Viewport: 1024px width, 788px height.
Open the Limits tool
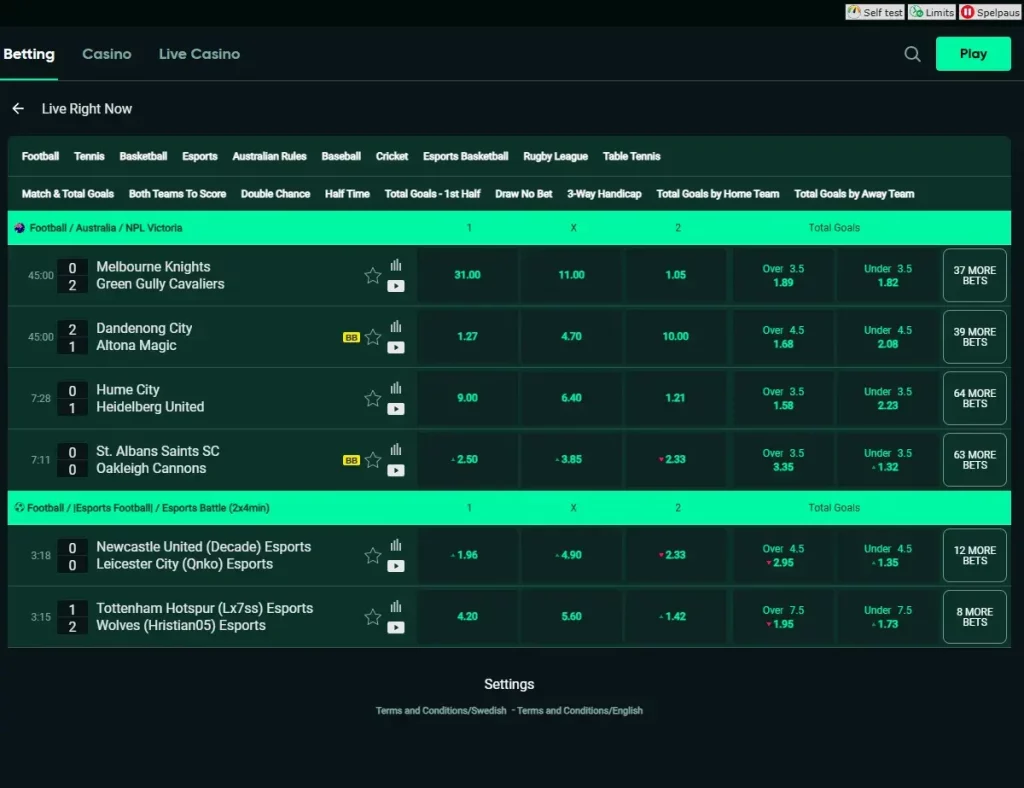[932, 12]
